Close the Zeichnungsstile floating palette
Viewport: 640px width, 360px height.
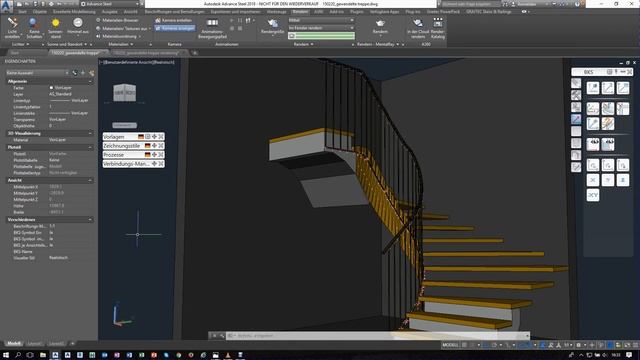click(161, 146)
